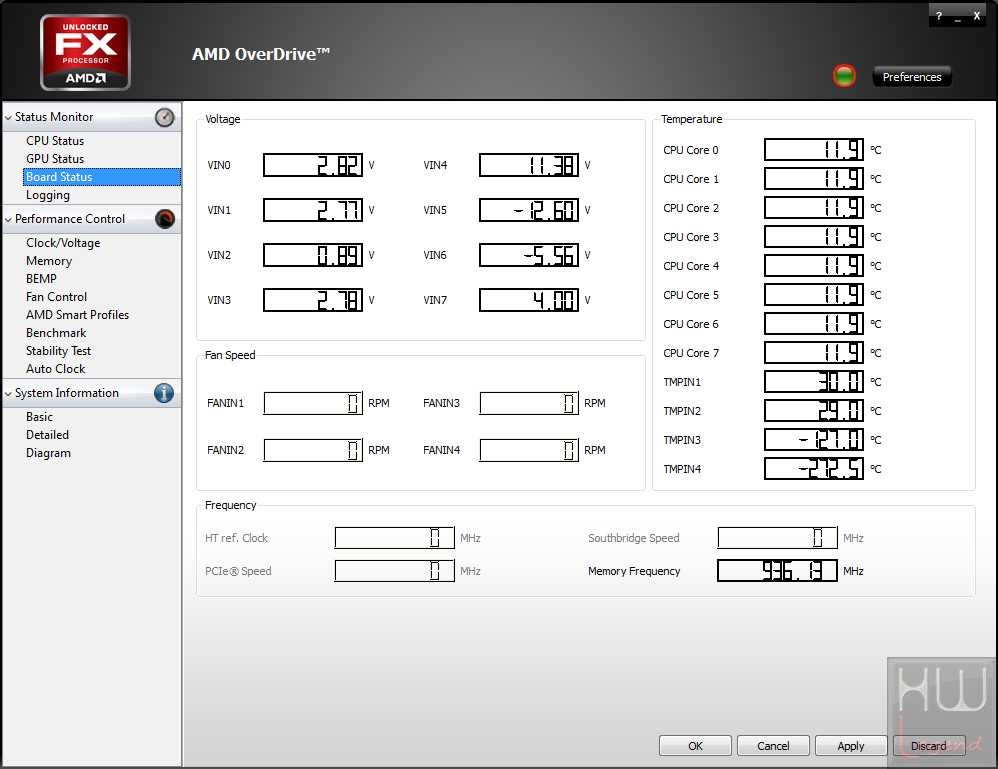998x769 pixels.
Task: Click the CPU Core 1 temperature readout
Action: point(814,179)
